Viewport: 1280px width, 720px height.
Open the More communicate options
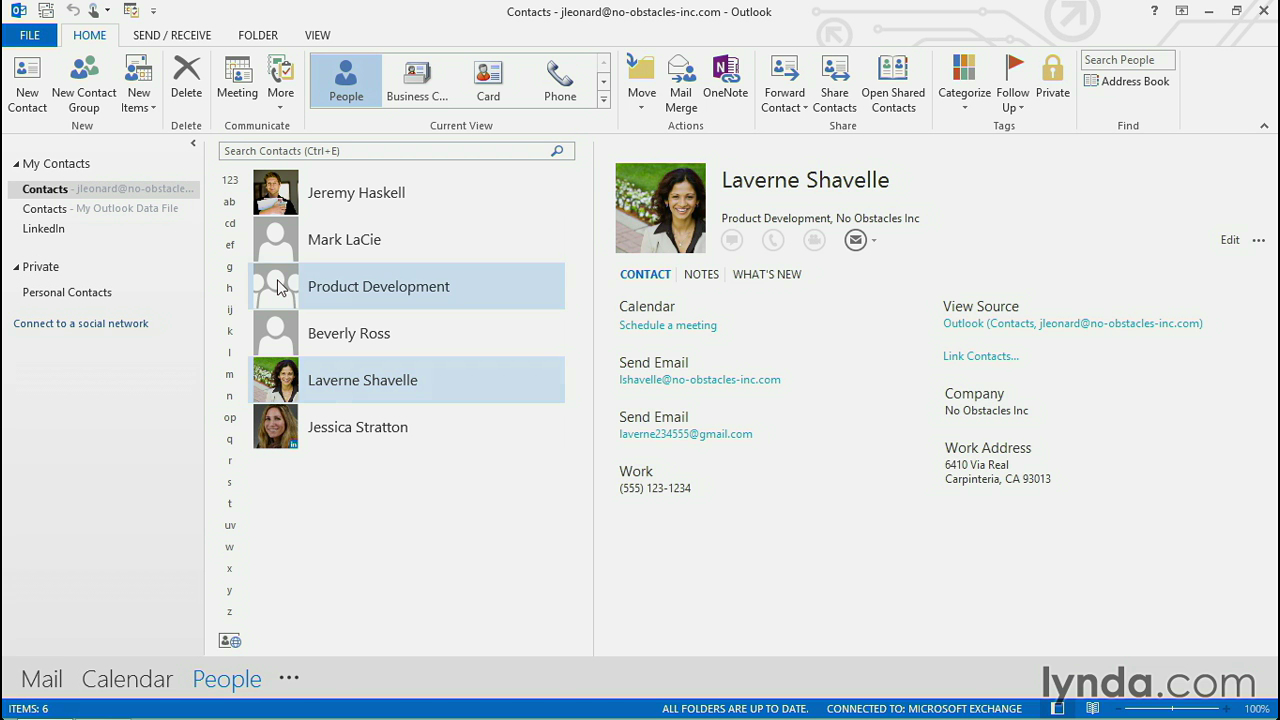pyautogui.click(x=281, y=84)
